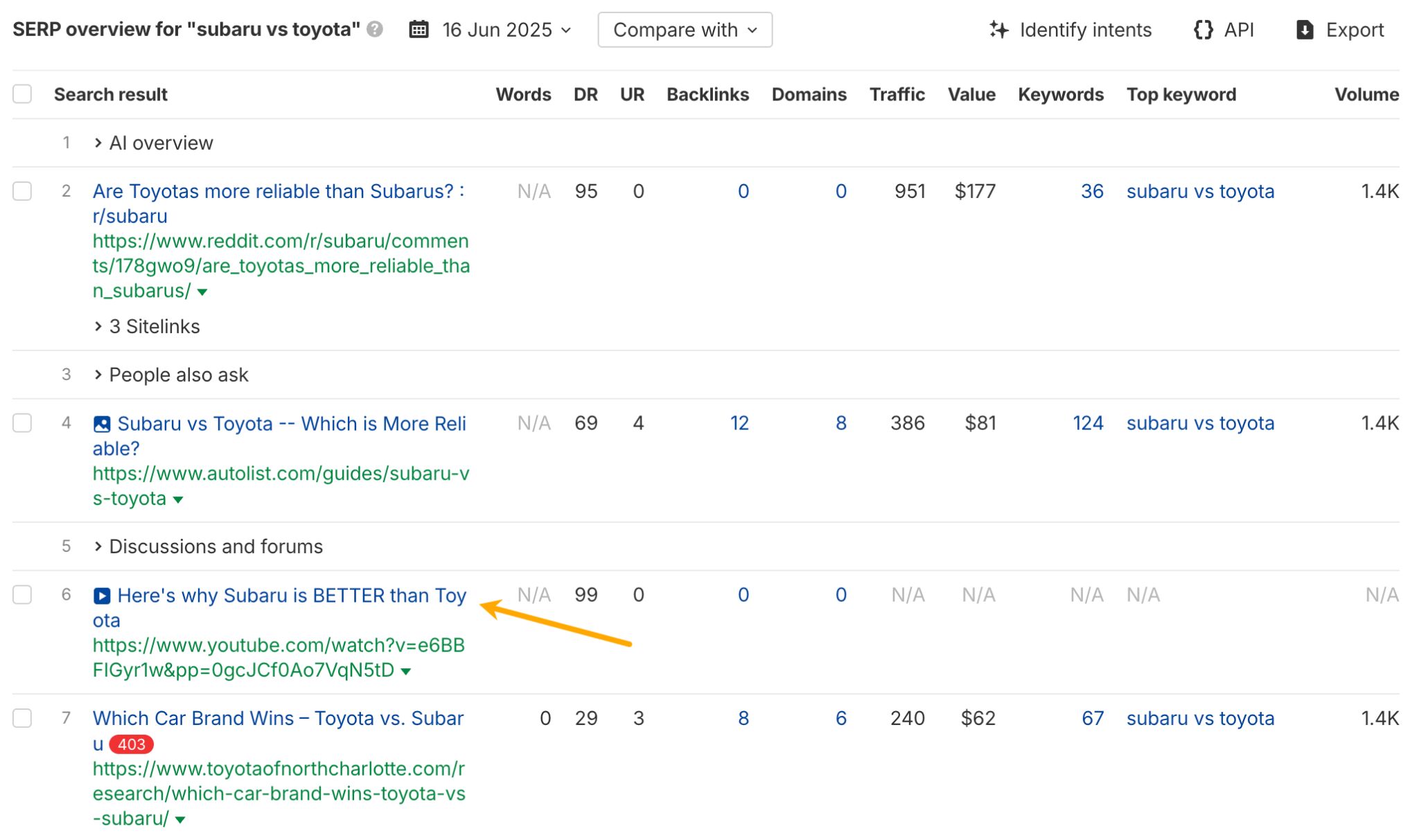Check the checkbox beside the Reddit result

[x=22, y=191]
